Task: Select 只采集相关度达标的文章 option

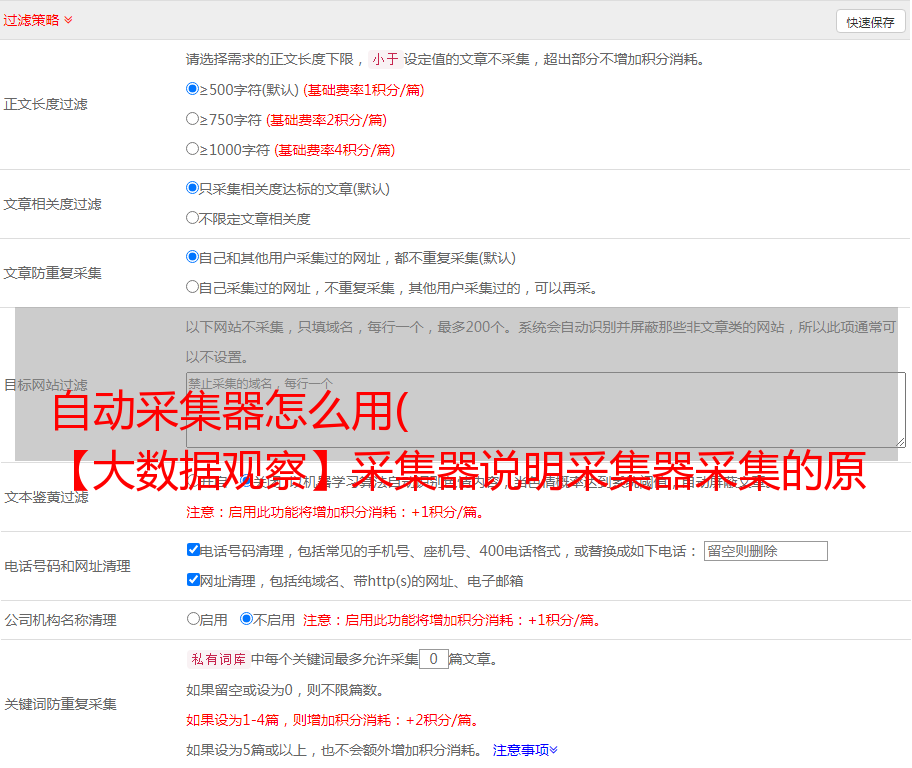Action: 193,188
